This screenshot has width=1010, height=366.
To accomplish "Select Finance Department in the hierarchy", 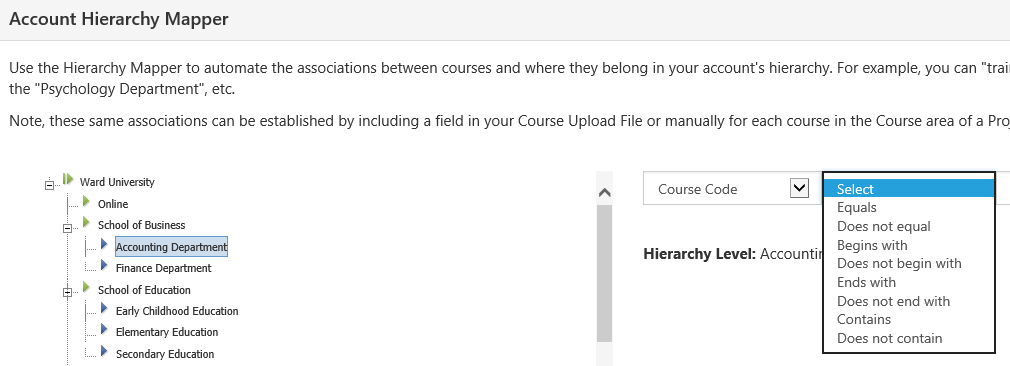I will tap(164, 268).
